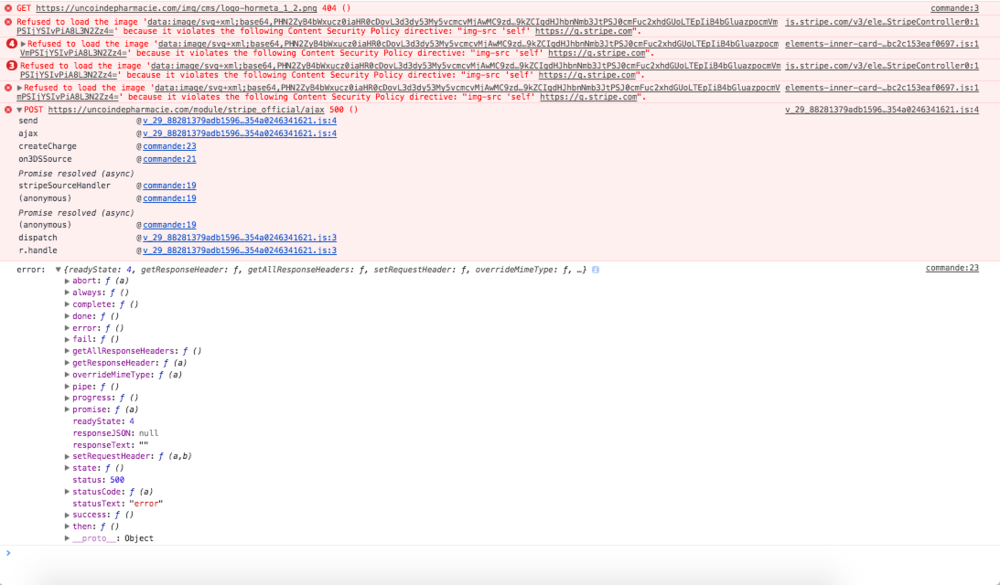Expand the __proto__ Object entry
Image resolution: width=1000 pixels, height=585 pixels.
point(68,537)
